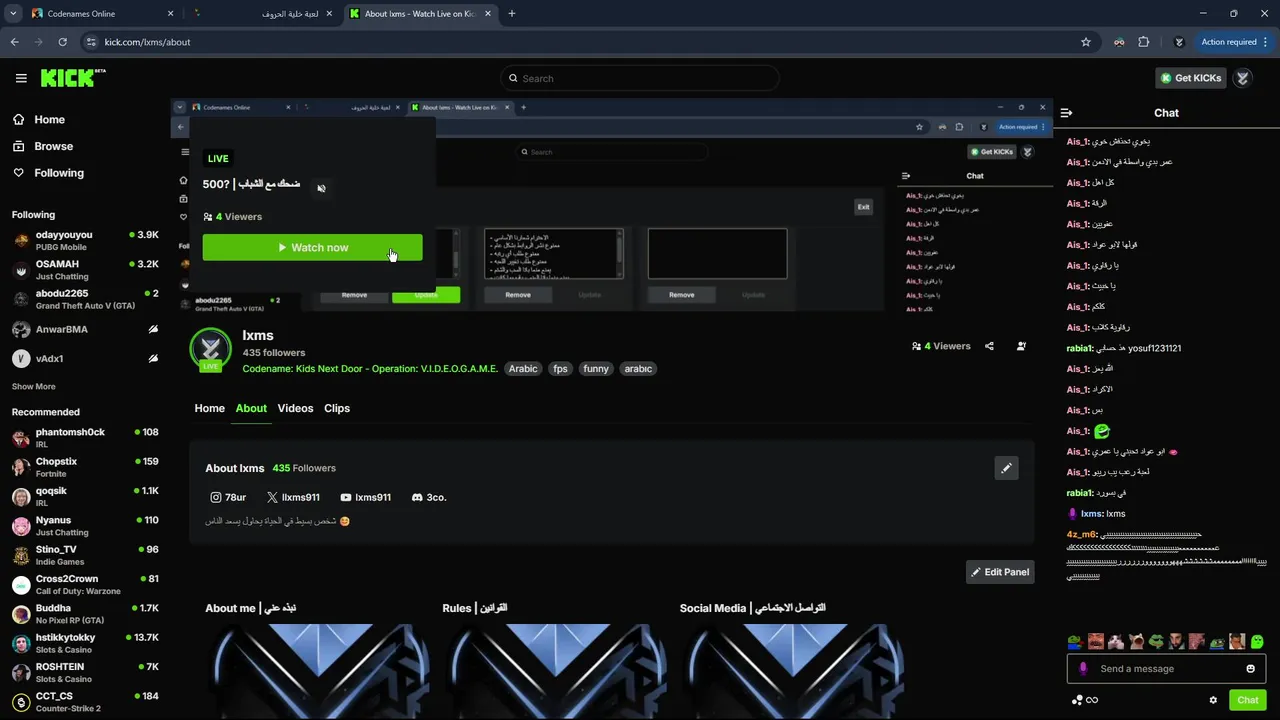Open the Clips tab

point(337,408)
